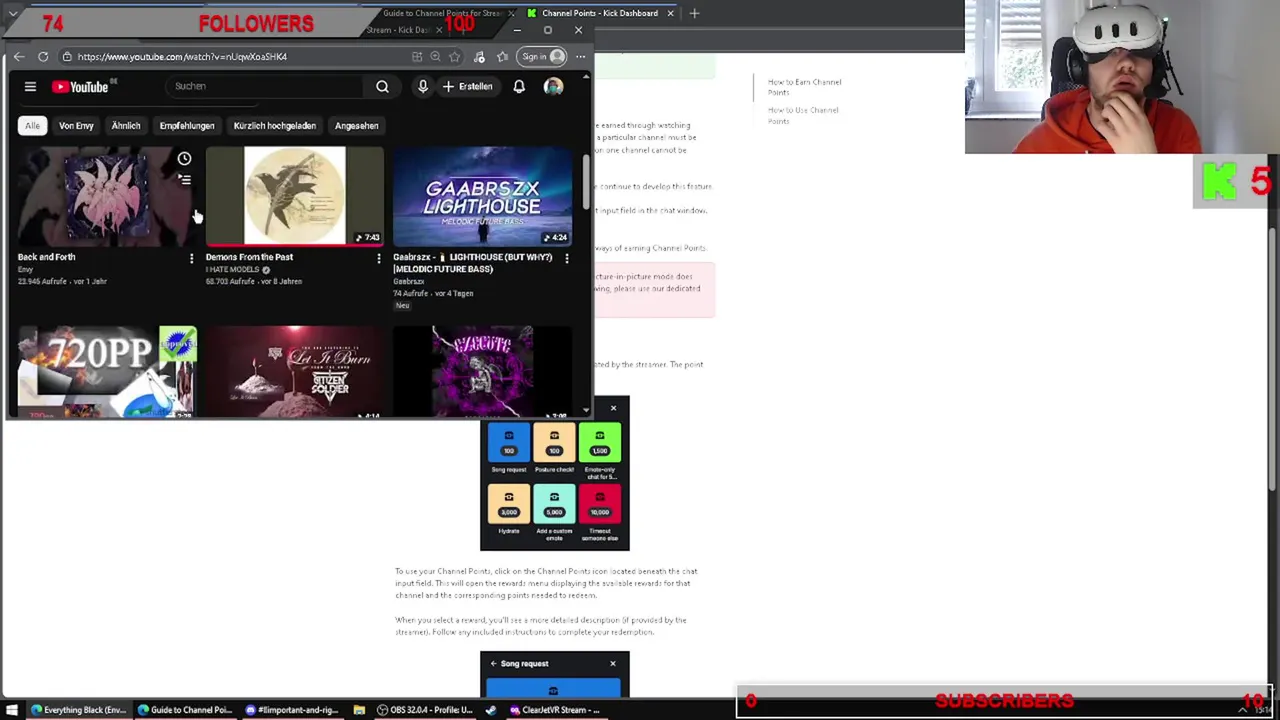This screenshot has width=1280, height=720.
Task: Go to the YouTube home logo
Action: [80, 87]
